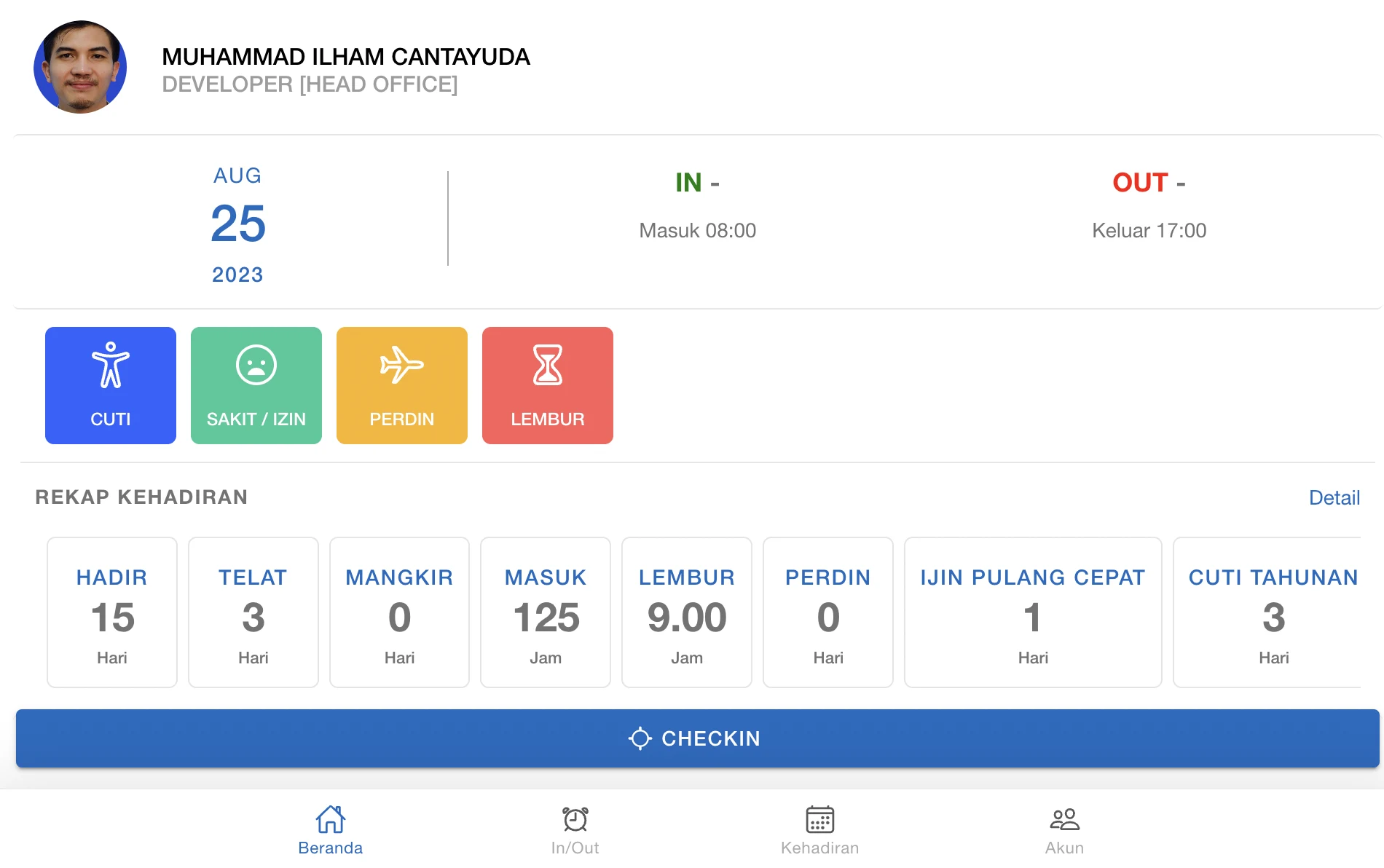This screenshot has height=868, width=1384.
Task: Select the MANGKIR 0 Hari card
Action: click(400, 612)
